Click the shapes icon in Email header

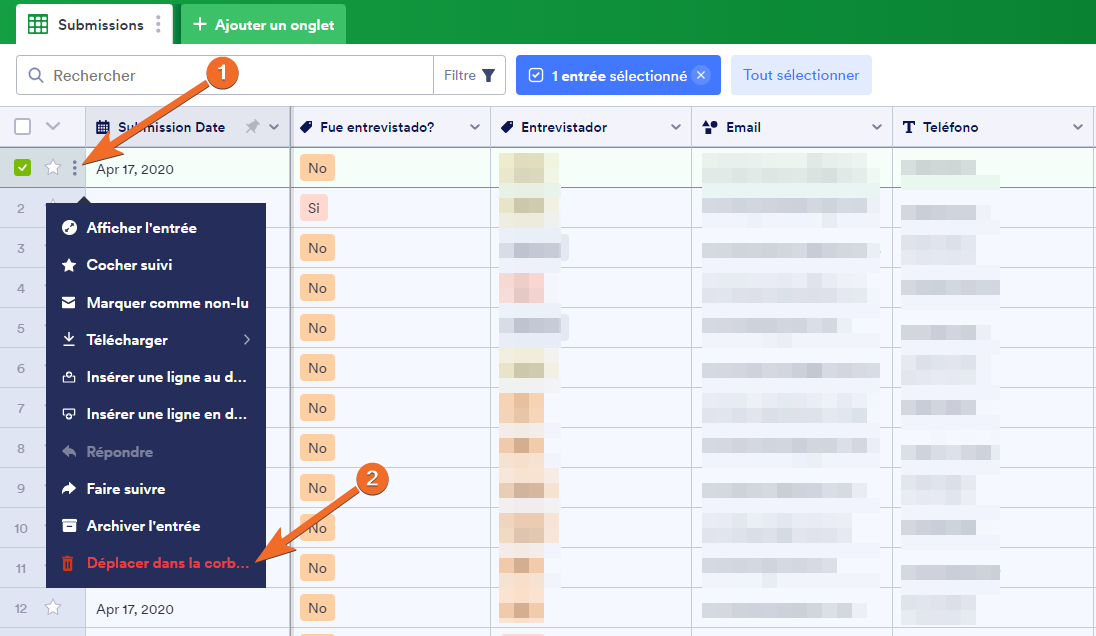click(710, 127)
